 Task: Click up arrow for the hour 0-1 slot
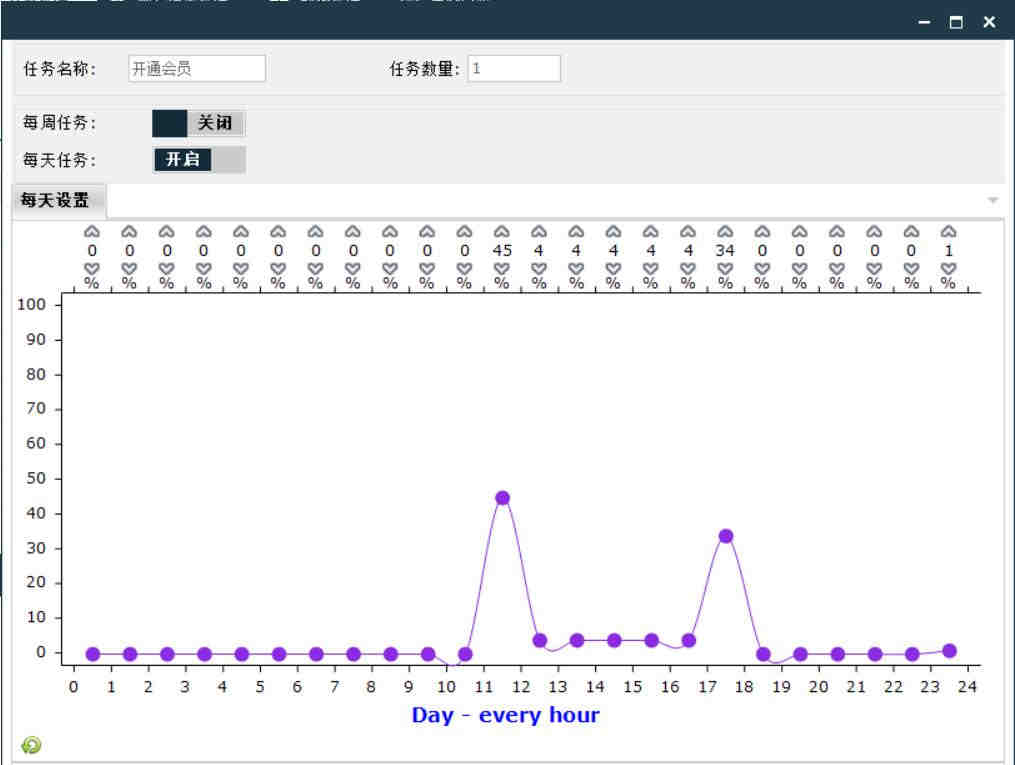(x=92, y=231)
